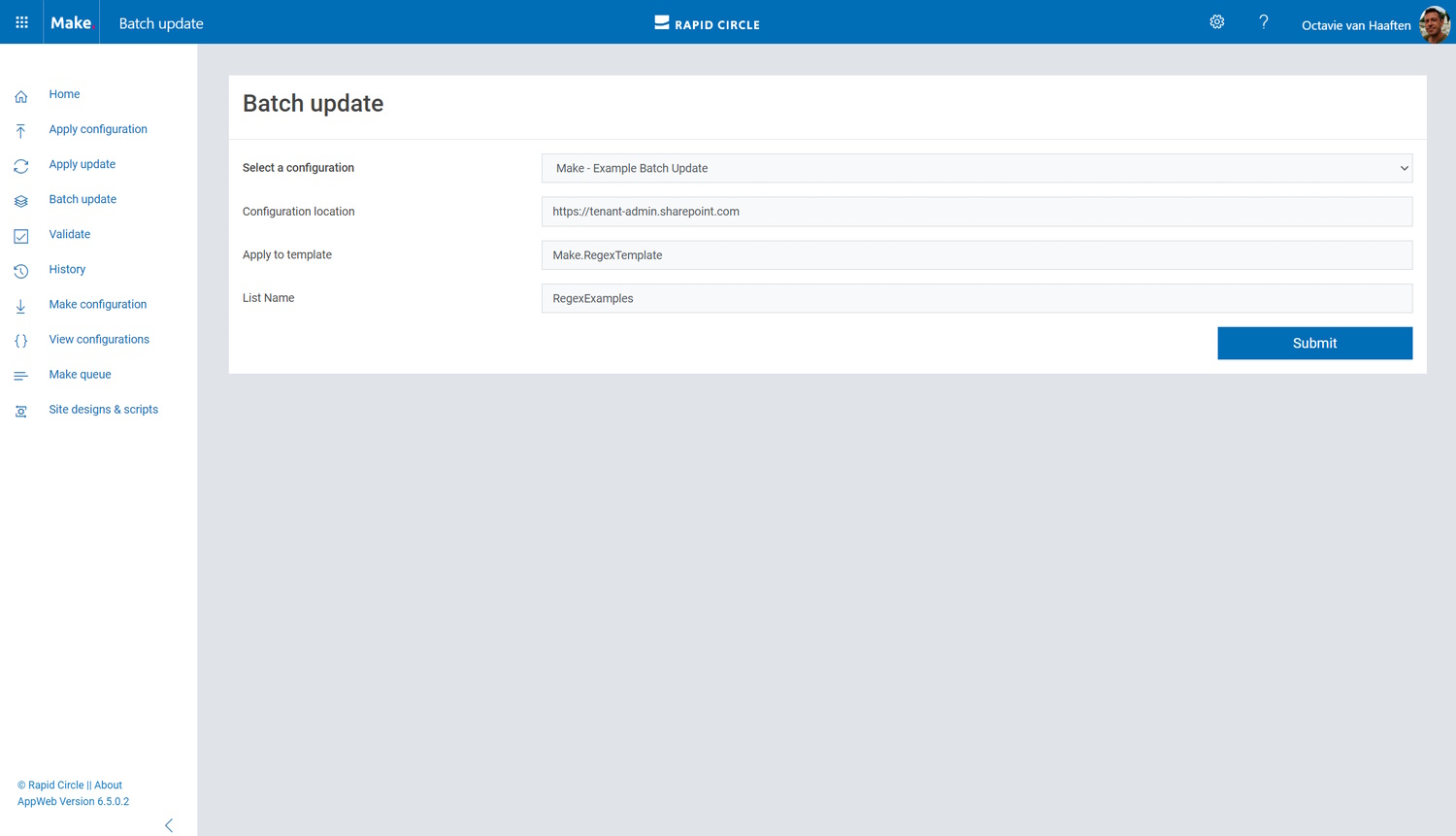The width and height of the screenshot is (1456, 836).
Task: Click the user profile avatar picture
Action: coord(1435,24)
